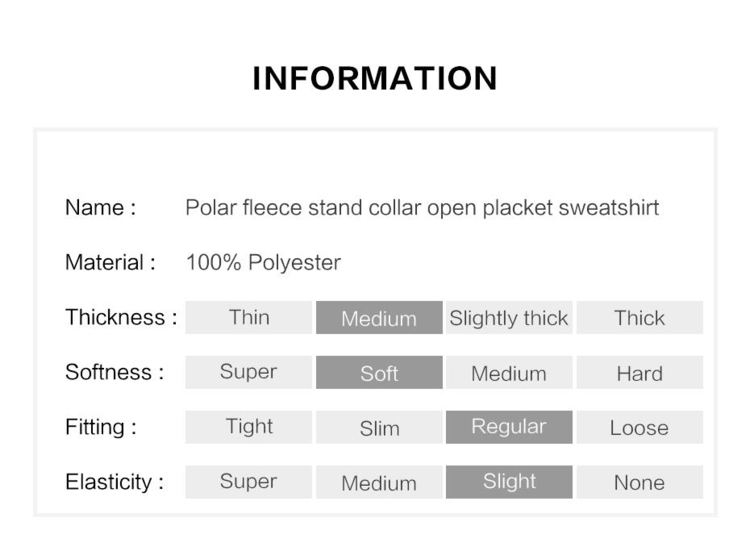Choose the Loose fitting option
The image size is (750, 547).
(640, 427)
